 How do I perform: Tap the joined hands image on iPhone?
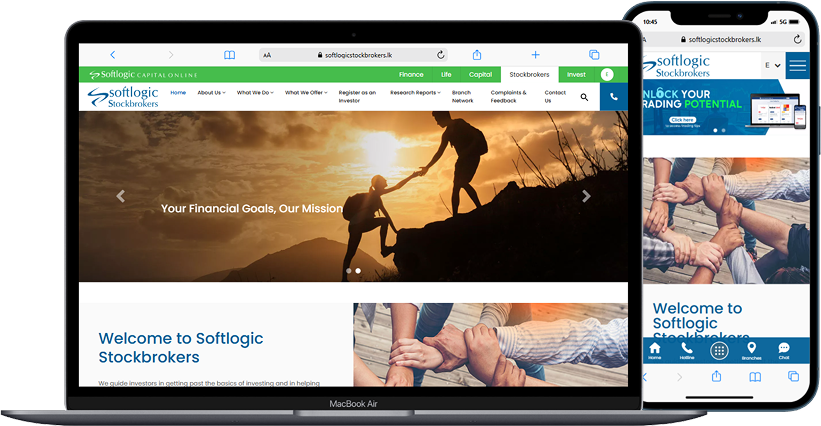(x=726, y=220)
